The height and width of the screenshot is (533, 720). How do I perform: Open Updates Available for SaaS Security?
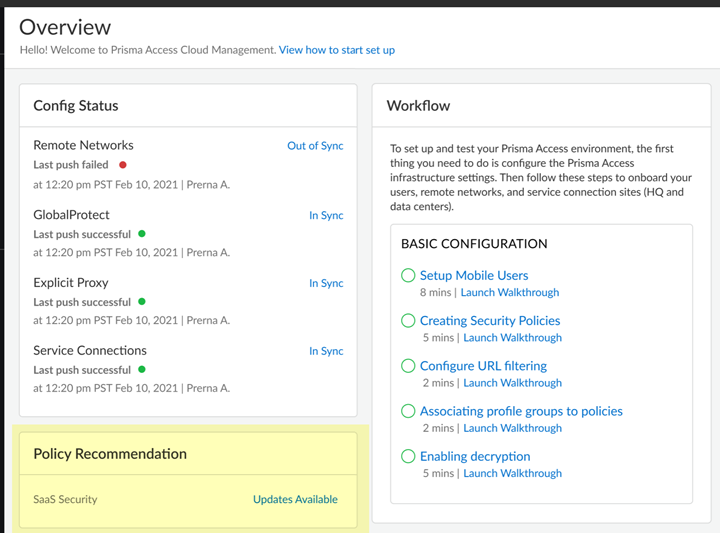tap(295, 499)
